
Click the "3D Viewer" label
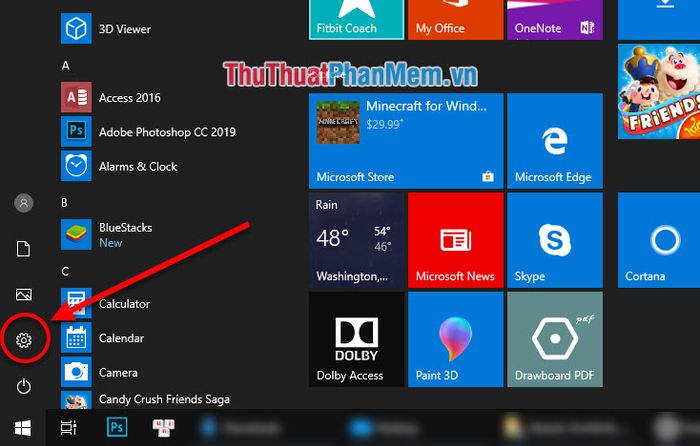click(x=125, y=29)
